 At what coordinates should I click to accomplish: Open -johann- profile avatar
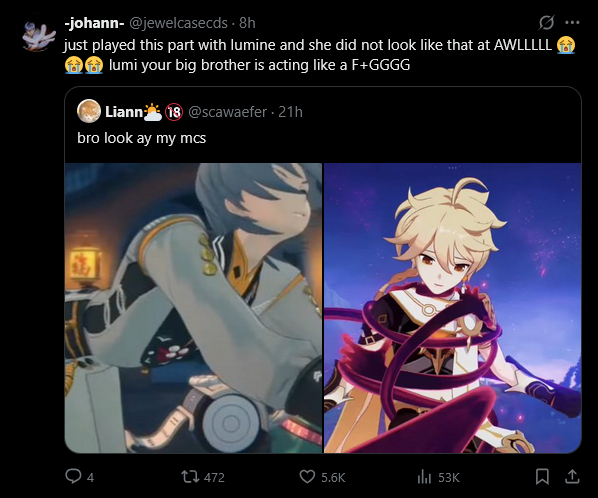tap(39, 35)
